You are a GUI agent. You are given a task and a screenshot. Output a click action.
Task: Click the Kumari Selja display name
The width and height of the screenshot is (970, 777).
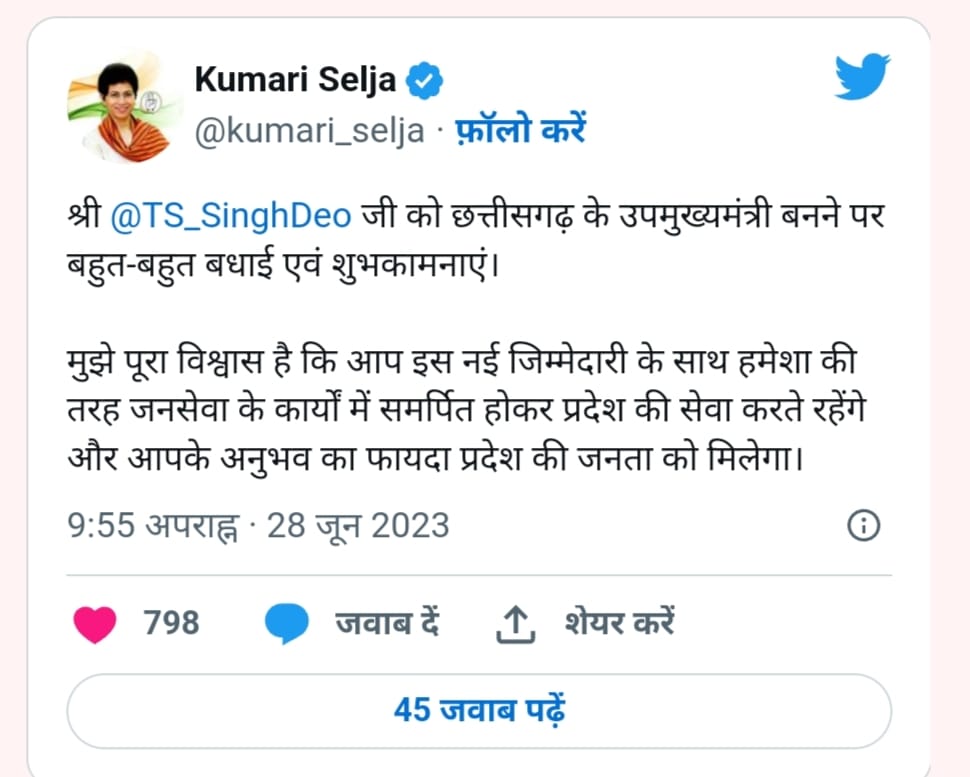[x=295, y=80]
